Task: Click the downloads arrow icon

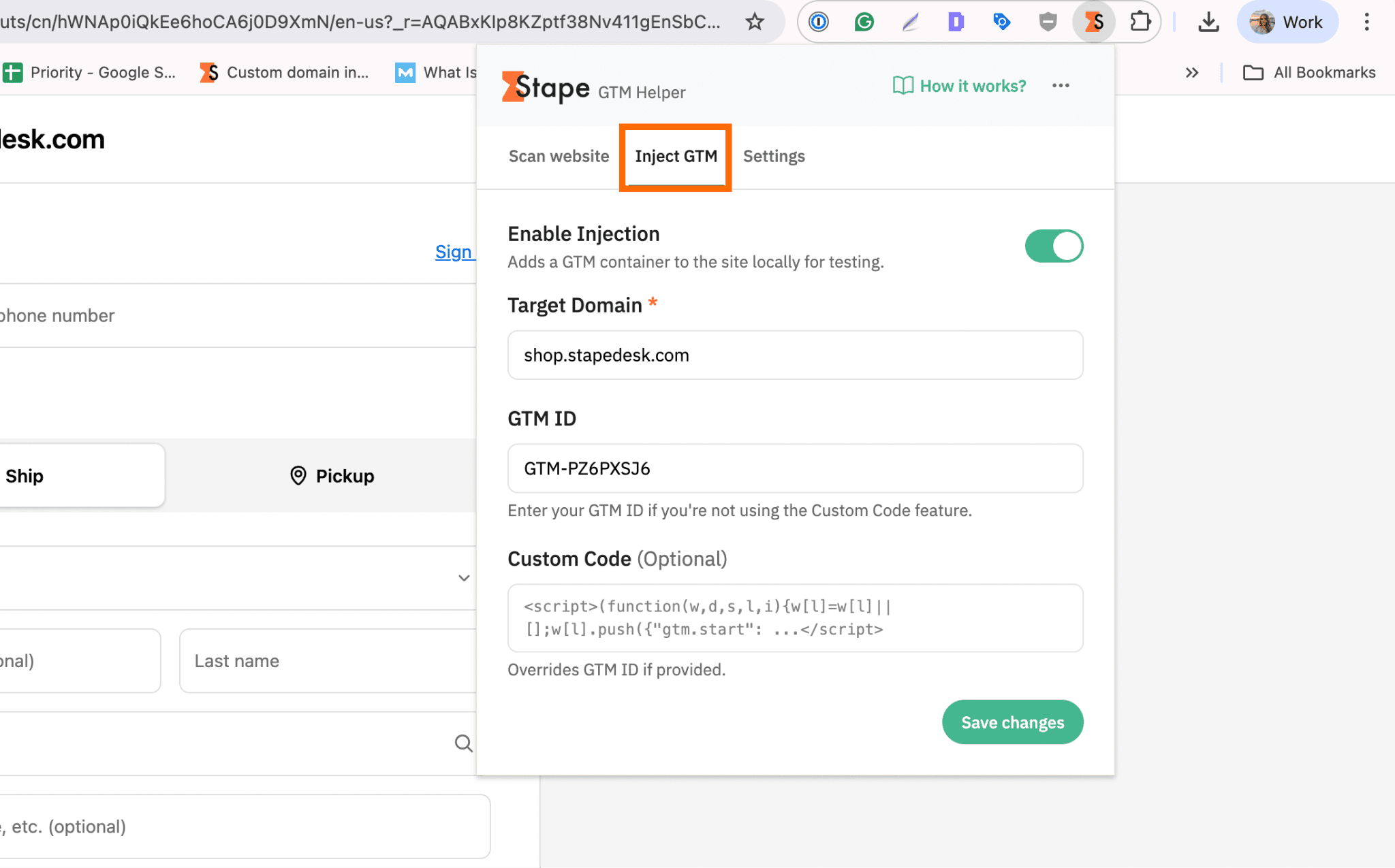Action: (x=1208, y=22)
